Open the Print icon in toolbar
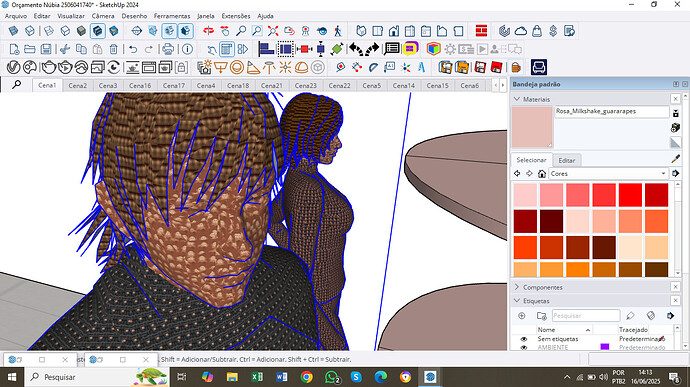690x387 pixels. tap(168, 49)
